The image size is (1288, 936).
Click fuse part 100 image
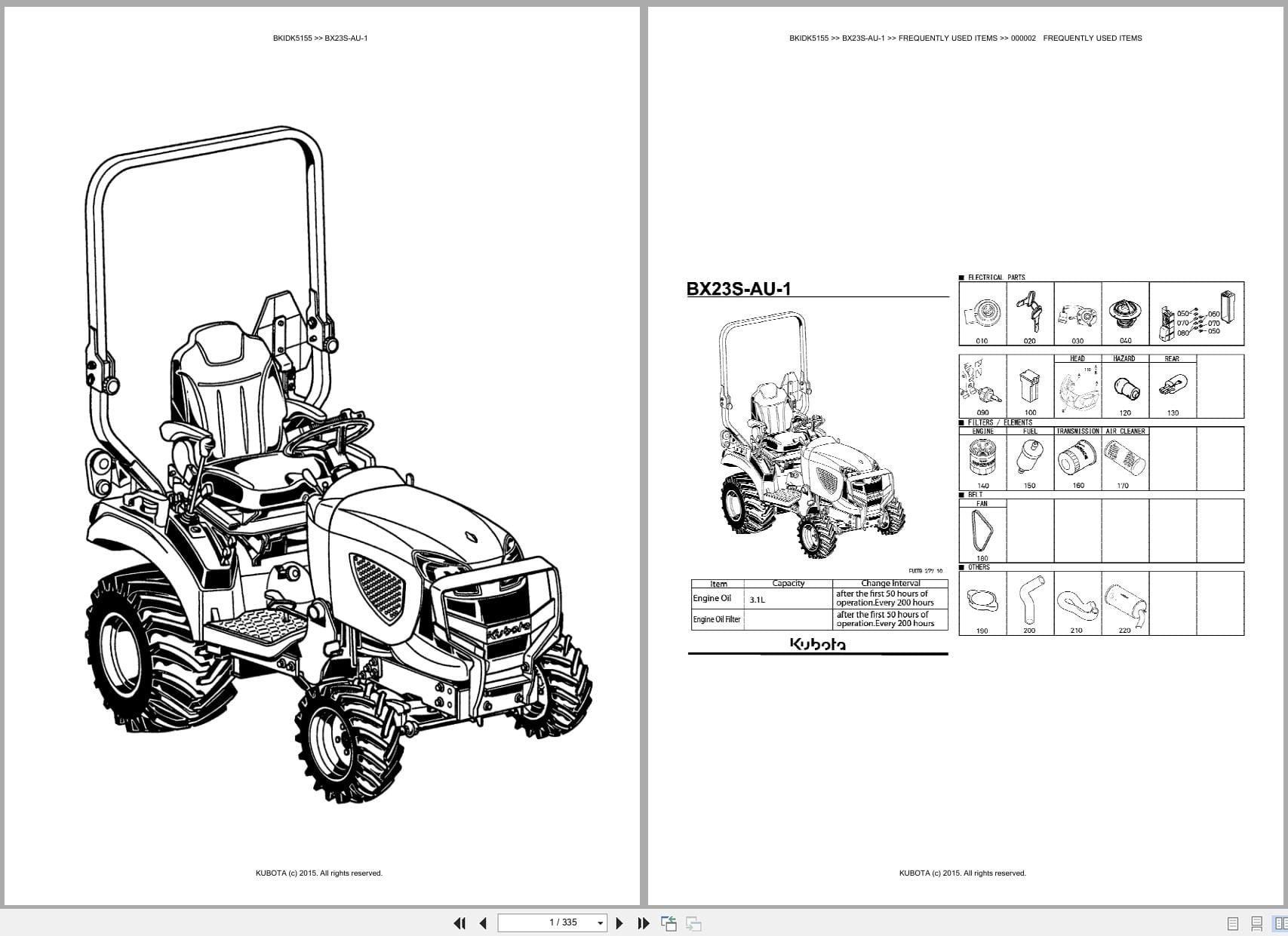pos(1030,386)
